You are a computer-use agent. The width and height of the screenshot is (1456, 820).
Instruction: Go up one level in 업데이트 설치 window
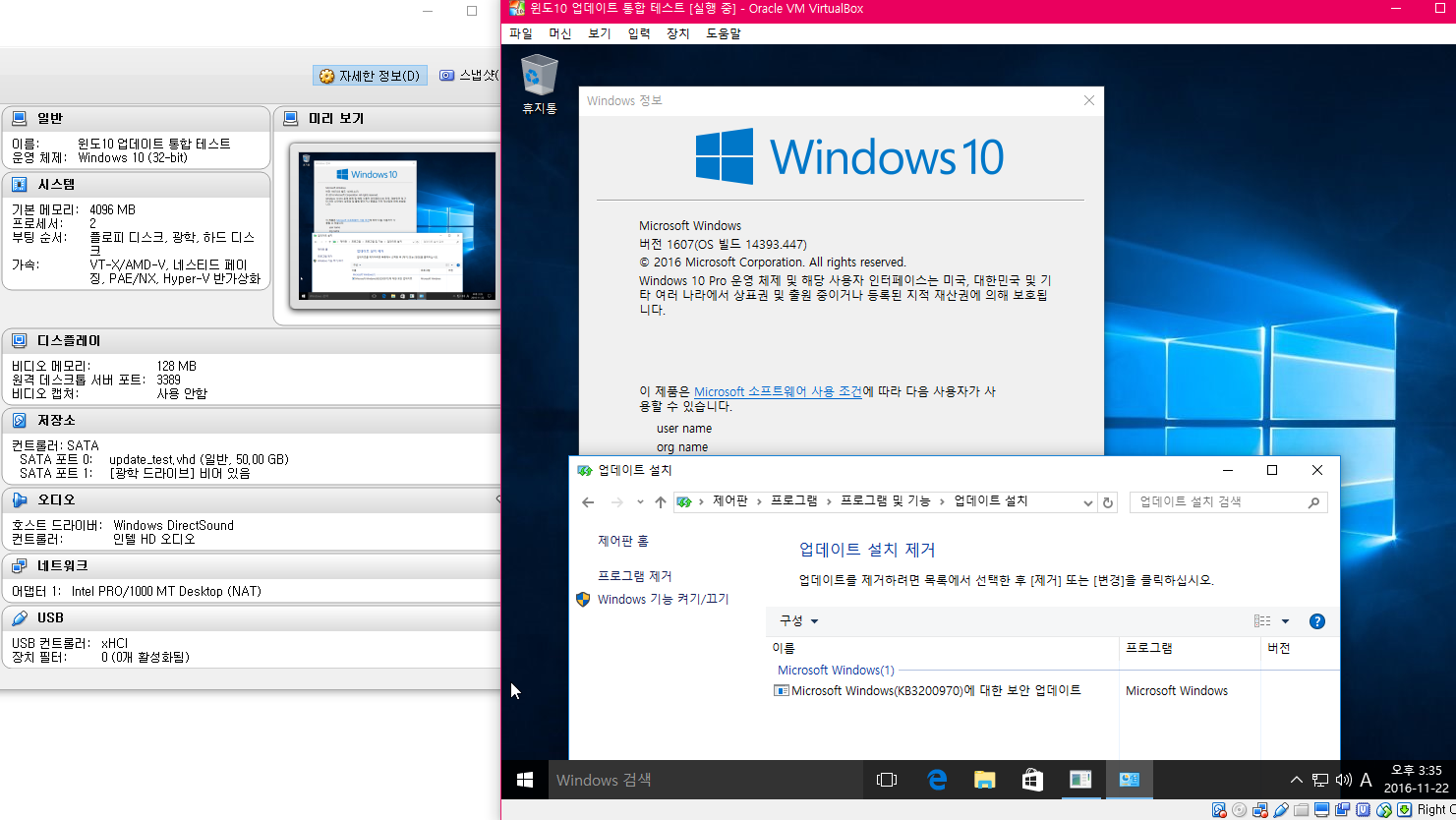coord(660,502)
